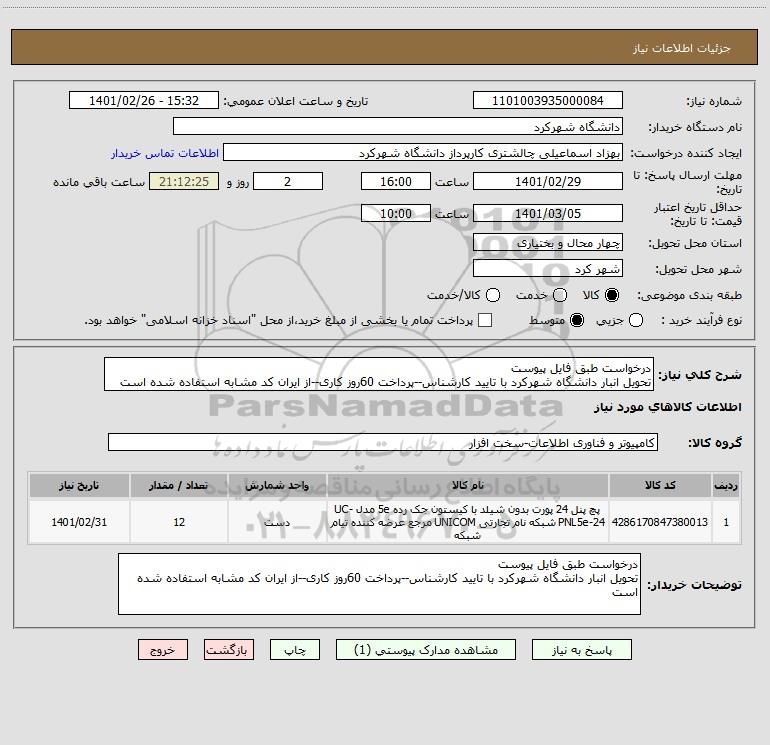Screen dimensions: 770x745
Task: Select the جزیی purchase type radio
Action: tap(635, 320)
